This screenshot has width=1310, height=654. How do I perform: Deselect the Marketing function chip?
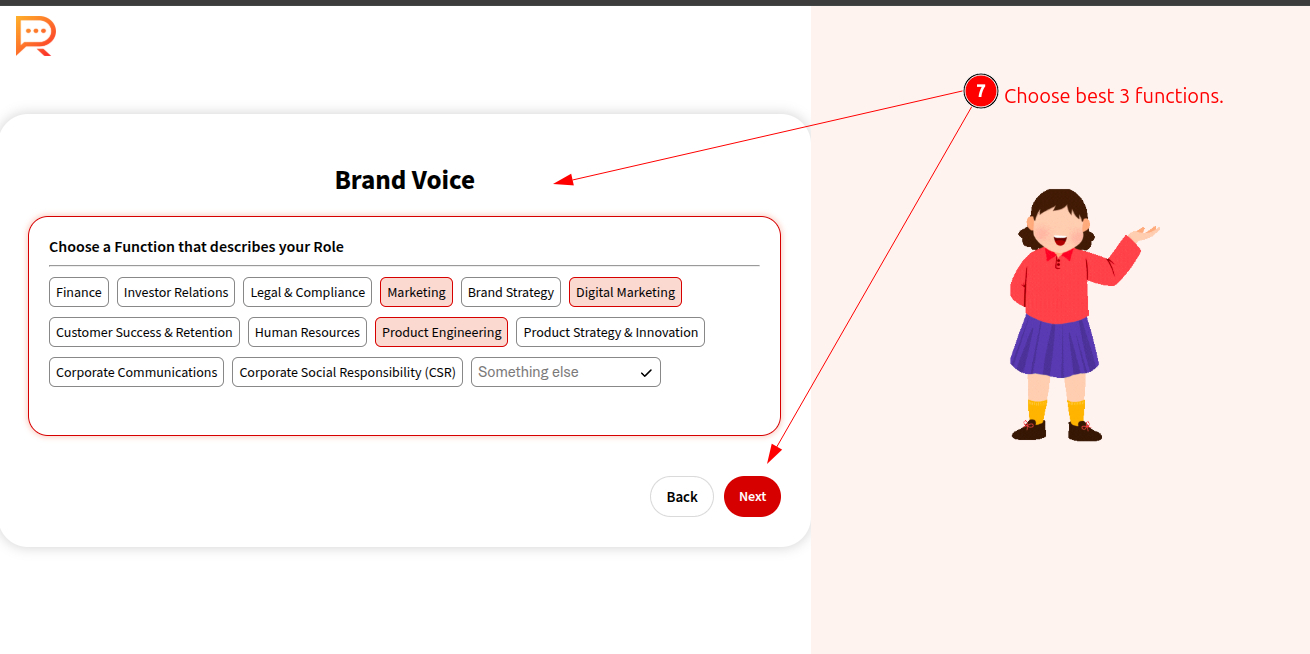point(416,292)
